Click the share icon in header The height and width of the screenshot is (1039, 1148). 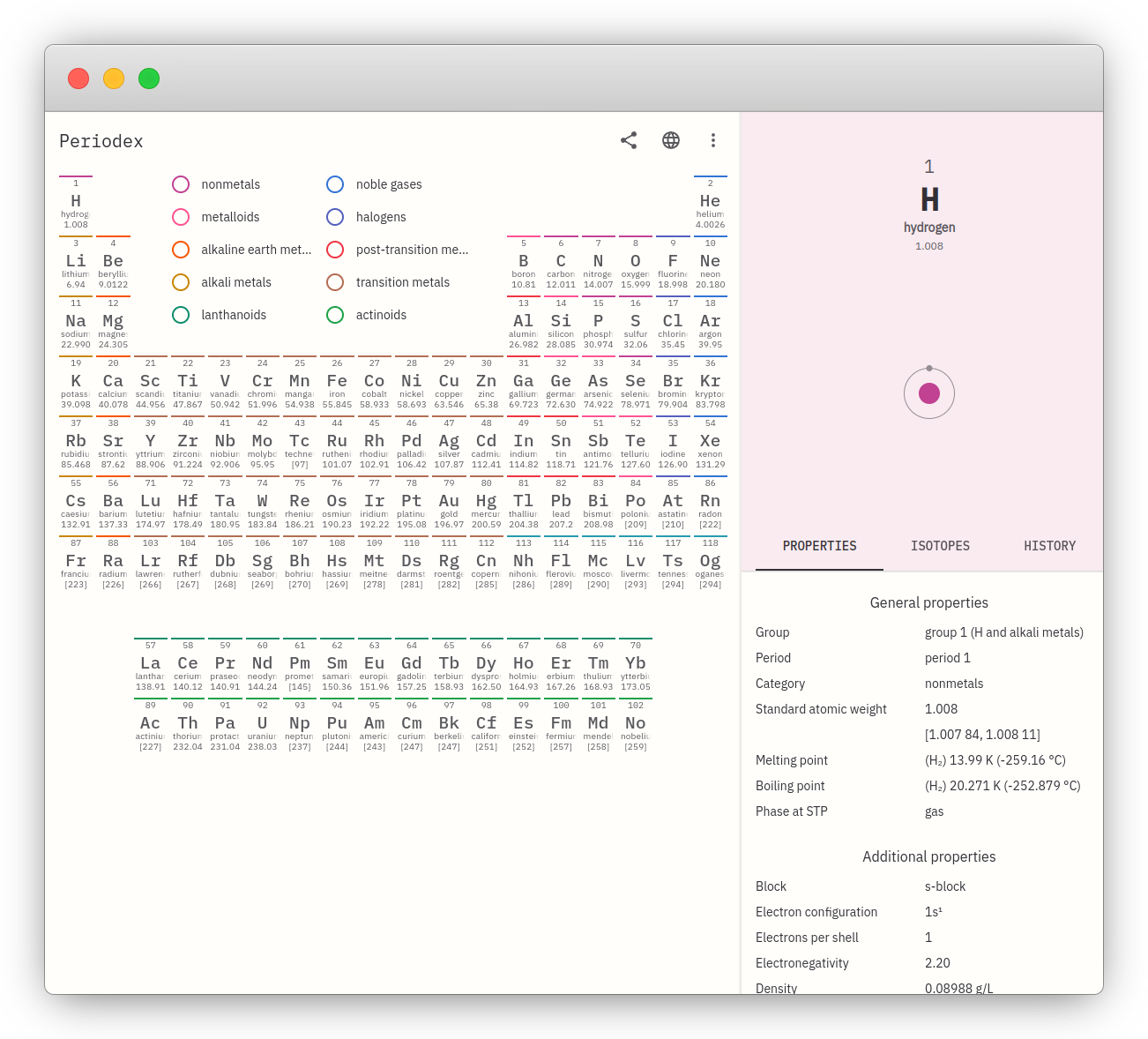[629, 140]
